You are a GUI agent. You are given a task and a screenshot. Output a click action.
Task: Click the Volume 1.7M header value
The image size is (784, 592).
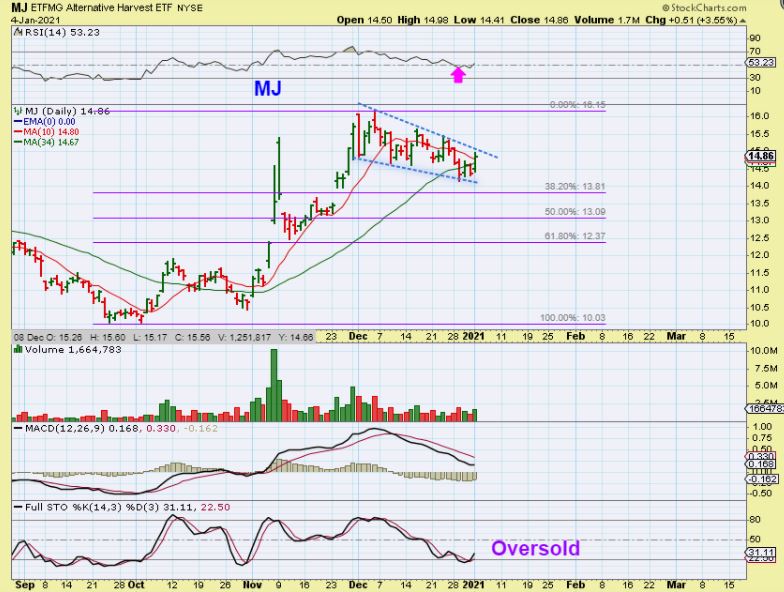[x=607, y=20]
